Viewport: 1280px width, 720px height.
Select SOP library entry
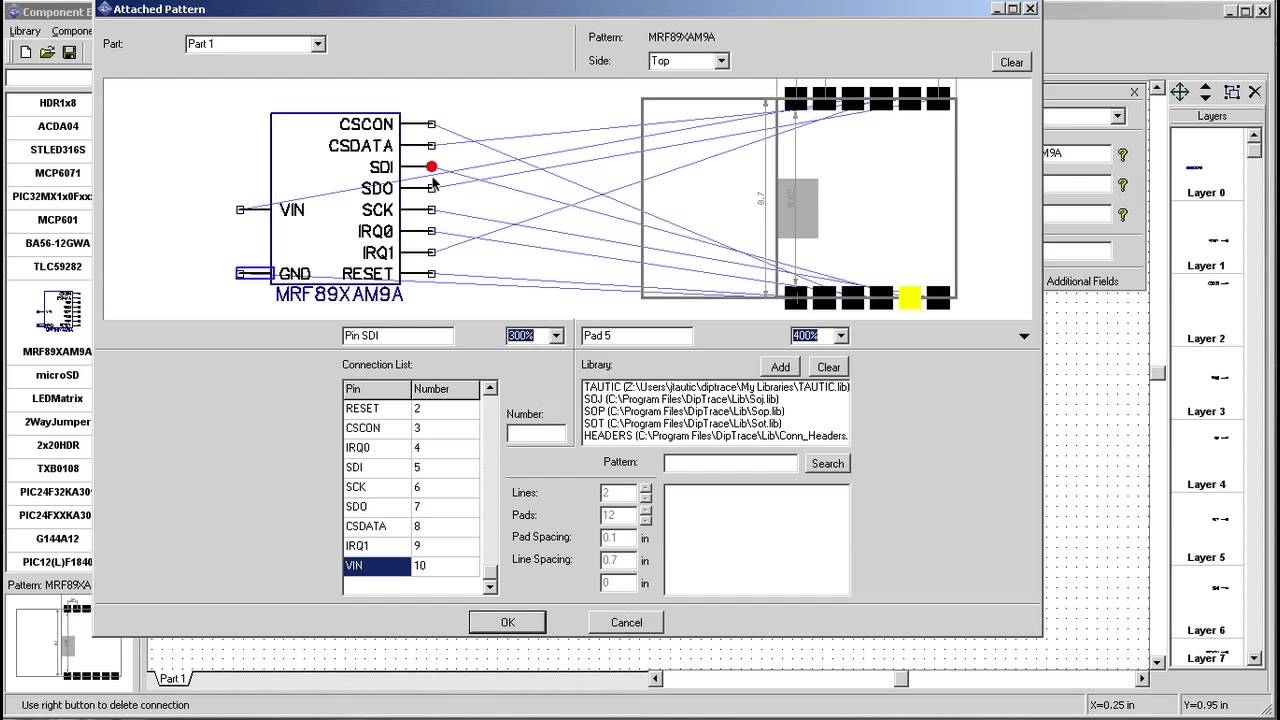click(x=716, y=411)
